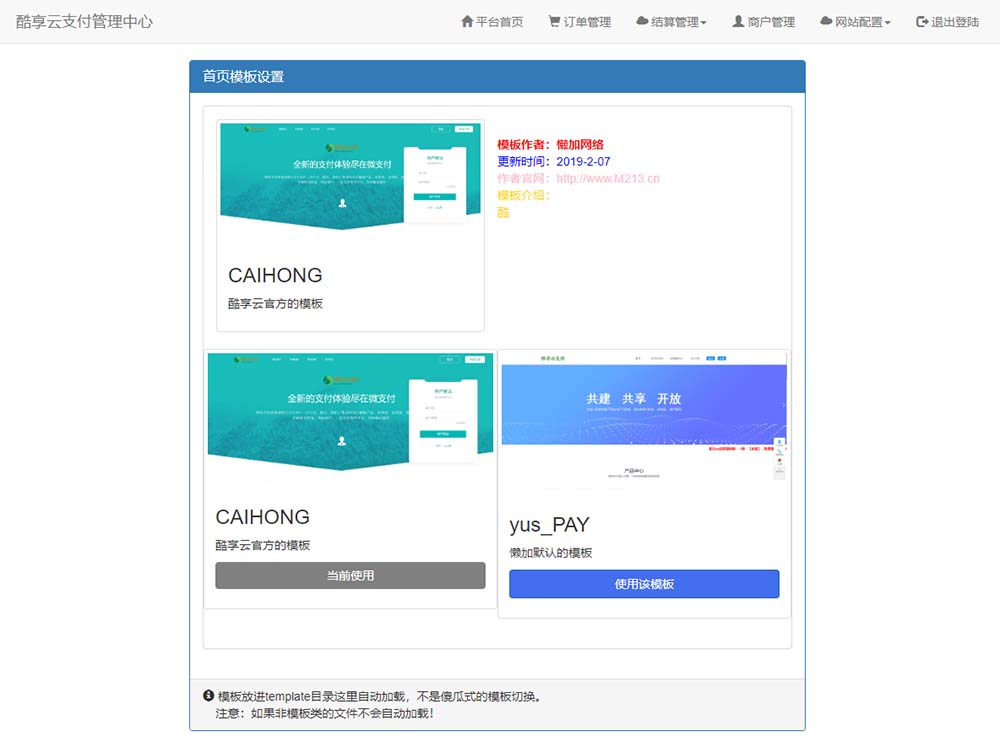Click the info icon in the footer note
Image resolution: width=1000 pixels, height=742 pixels.
coord(209,696)
